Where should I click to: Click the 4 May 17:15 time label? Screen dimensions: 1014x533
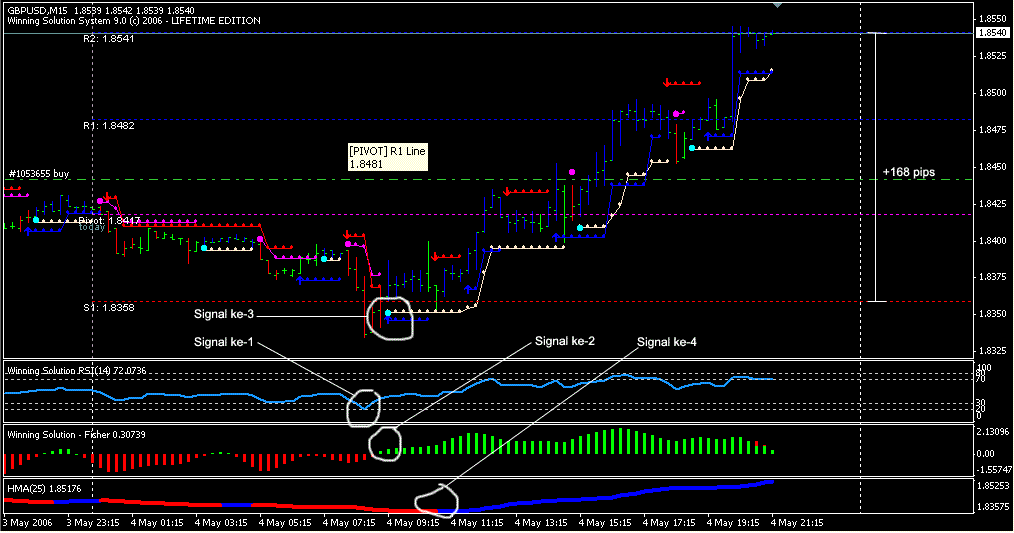tap(669, 523)
